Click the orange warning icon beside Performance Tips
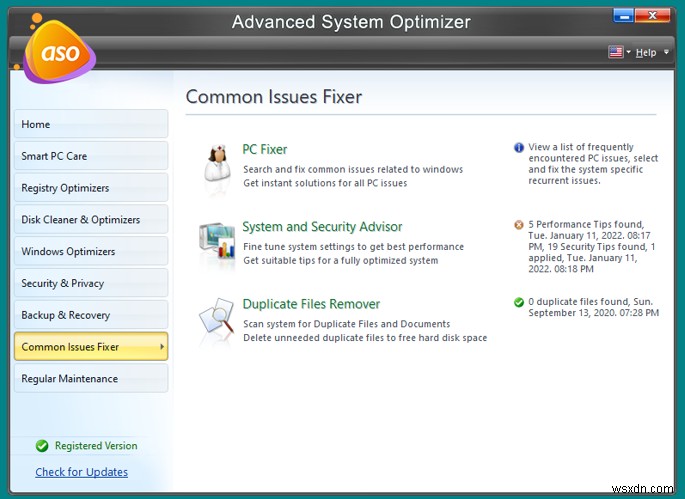This screenshot has height=499, width=685. [519, 225]
